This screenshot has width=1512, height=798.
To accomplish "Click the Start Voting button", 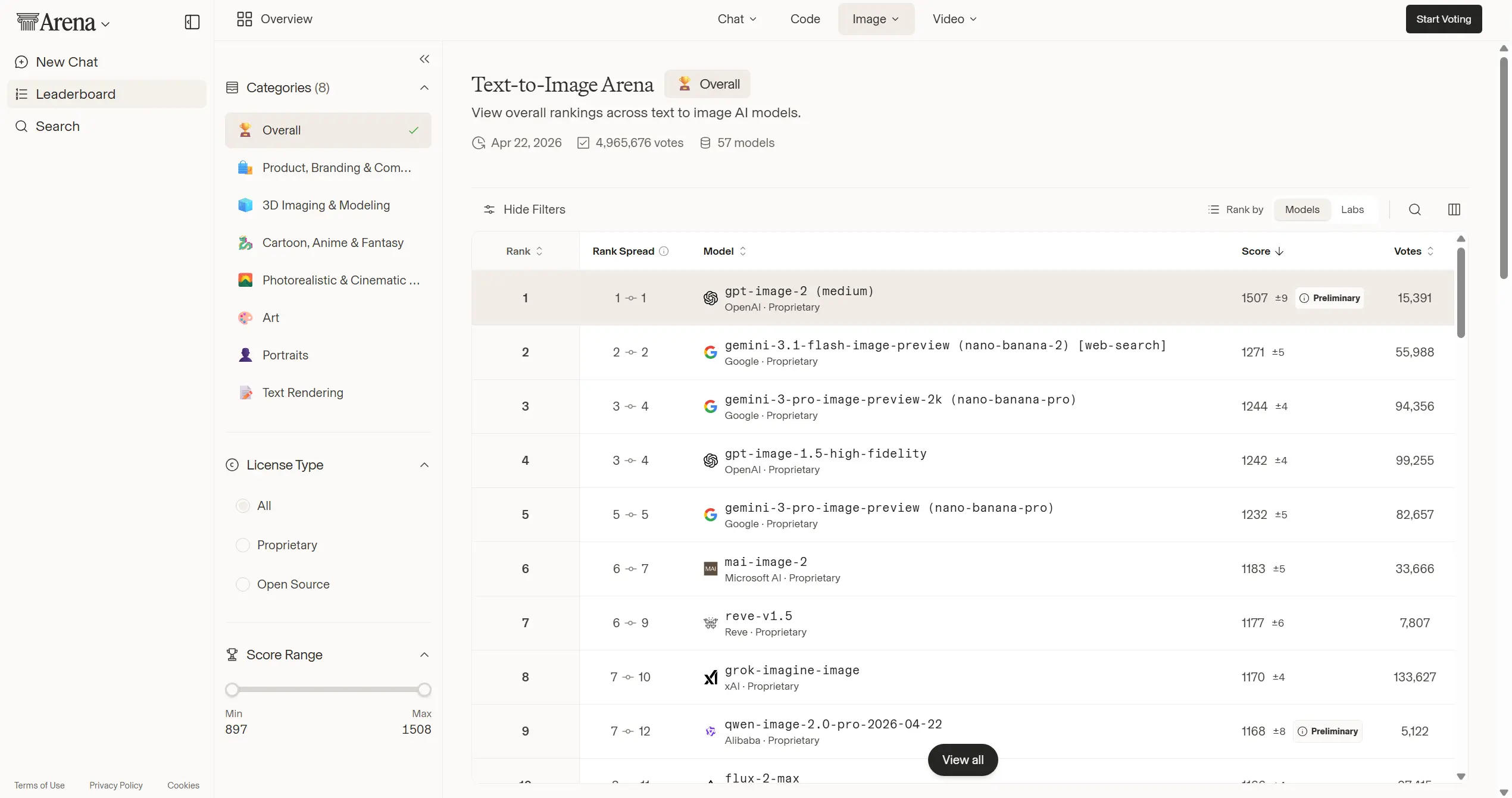I will click(1443, 19).
